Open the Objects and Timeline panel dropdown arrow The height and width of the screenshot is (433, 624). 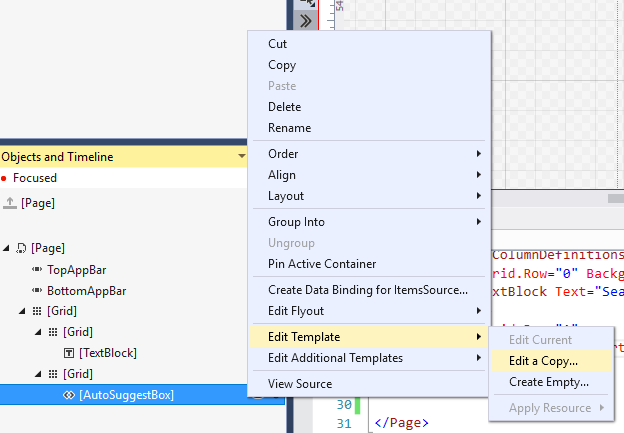[242, 156]
